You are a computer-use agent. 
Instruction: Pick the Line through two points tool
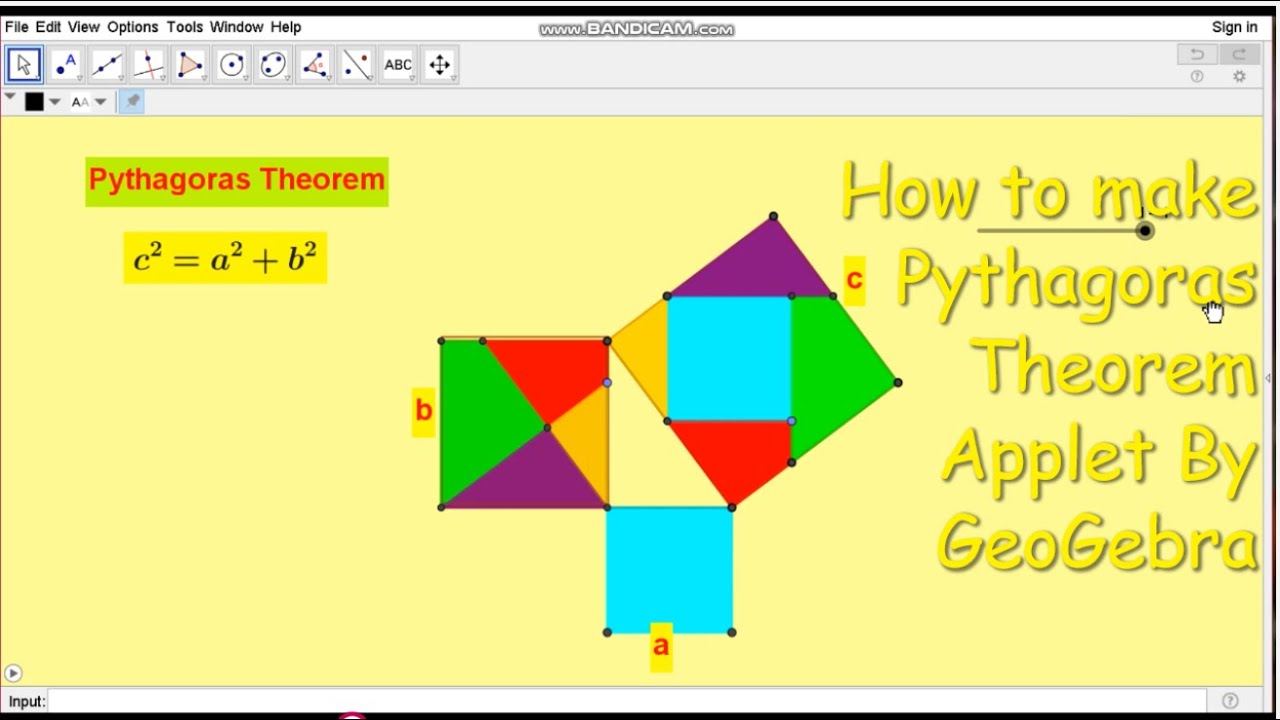tap(107, 65)
